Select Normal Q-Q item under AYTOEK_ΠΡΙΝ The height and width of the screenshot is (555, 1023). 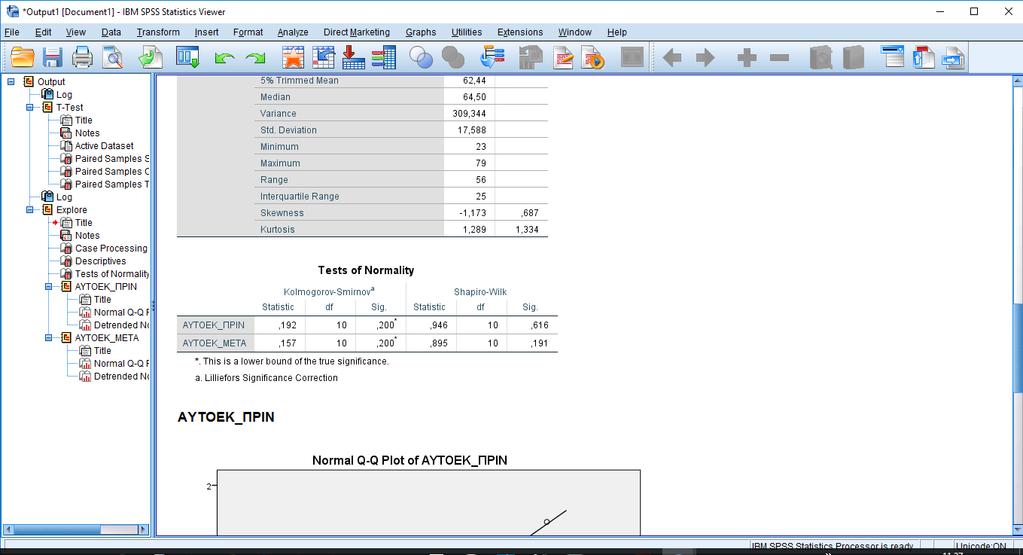pos(121,312)
